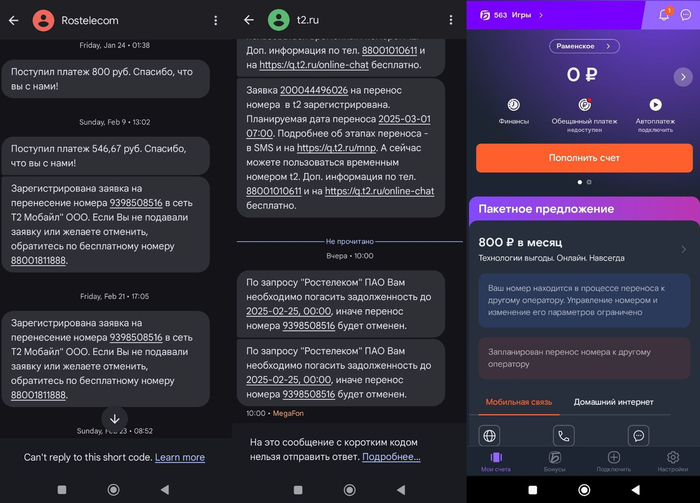Open the Бонусы section in the bottom bar
Viewport: 700px width, 503px height.
[554, 461]
